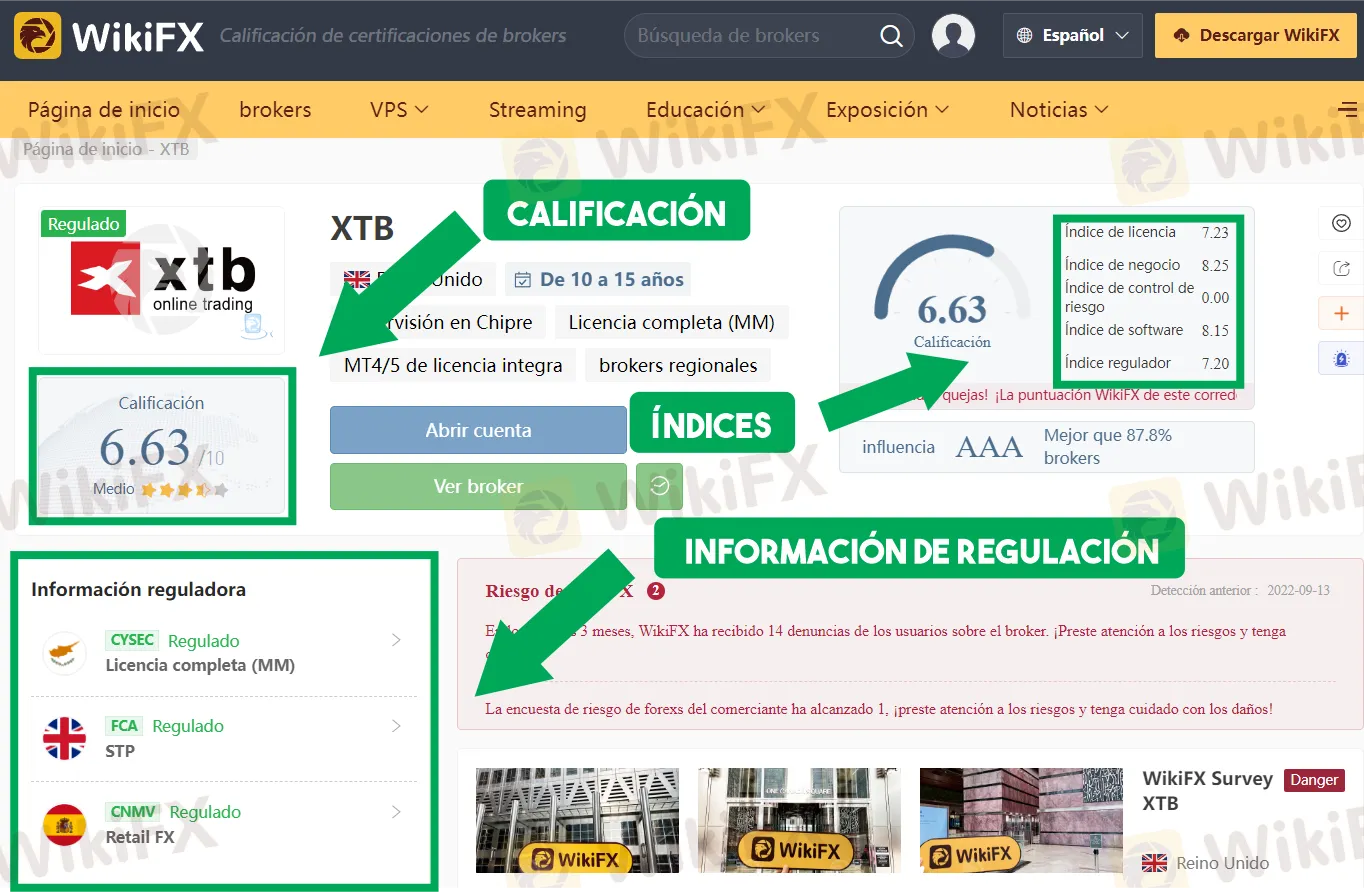Image resolution: width=1364 pixels, height=892 pixels.
Task: Click the UK flag next to FCA
Action: click(65, 739)
